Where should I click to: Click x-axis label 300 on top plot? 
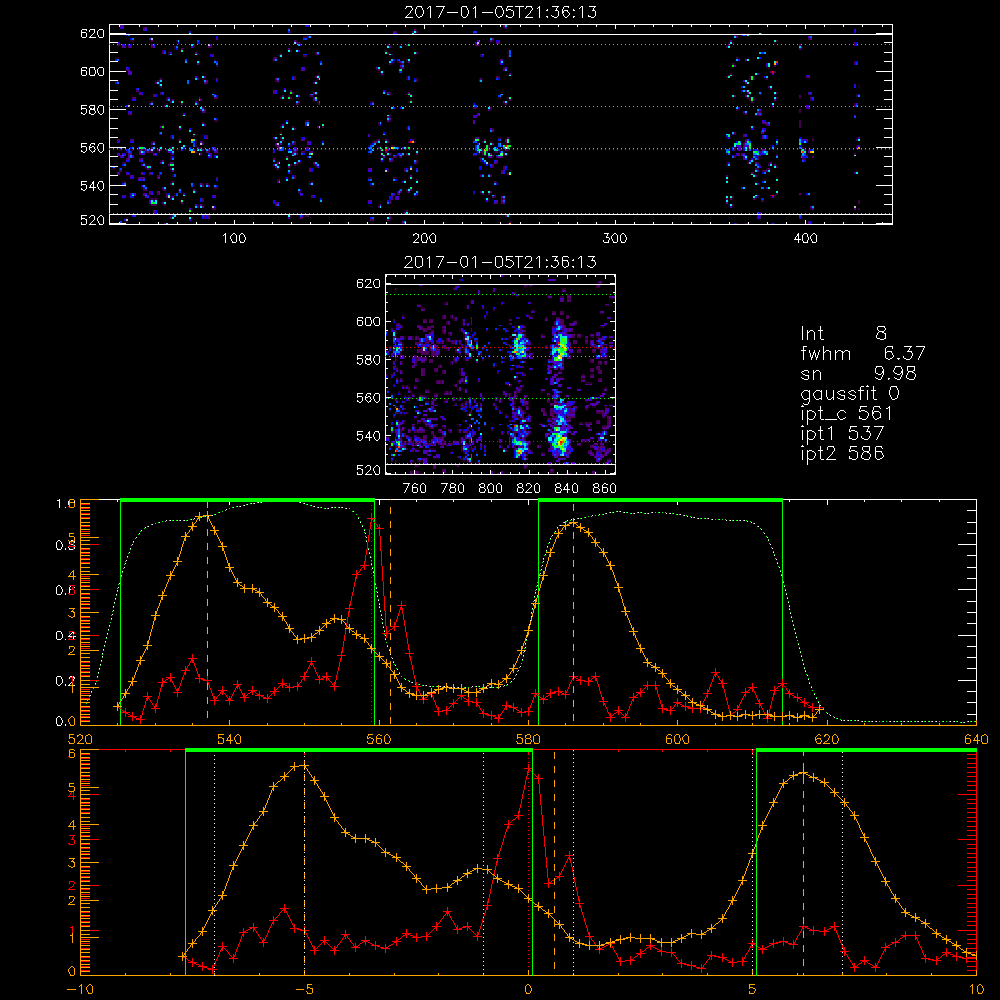tap(615, 239)
